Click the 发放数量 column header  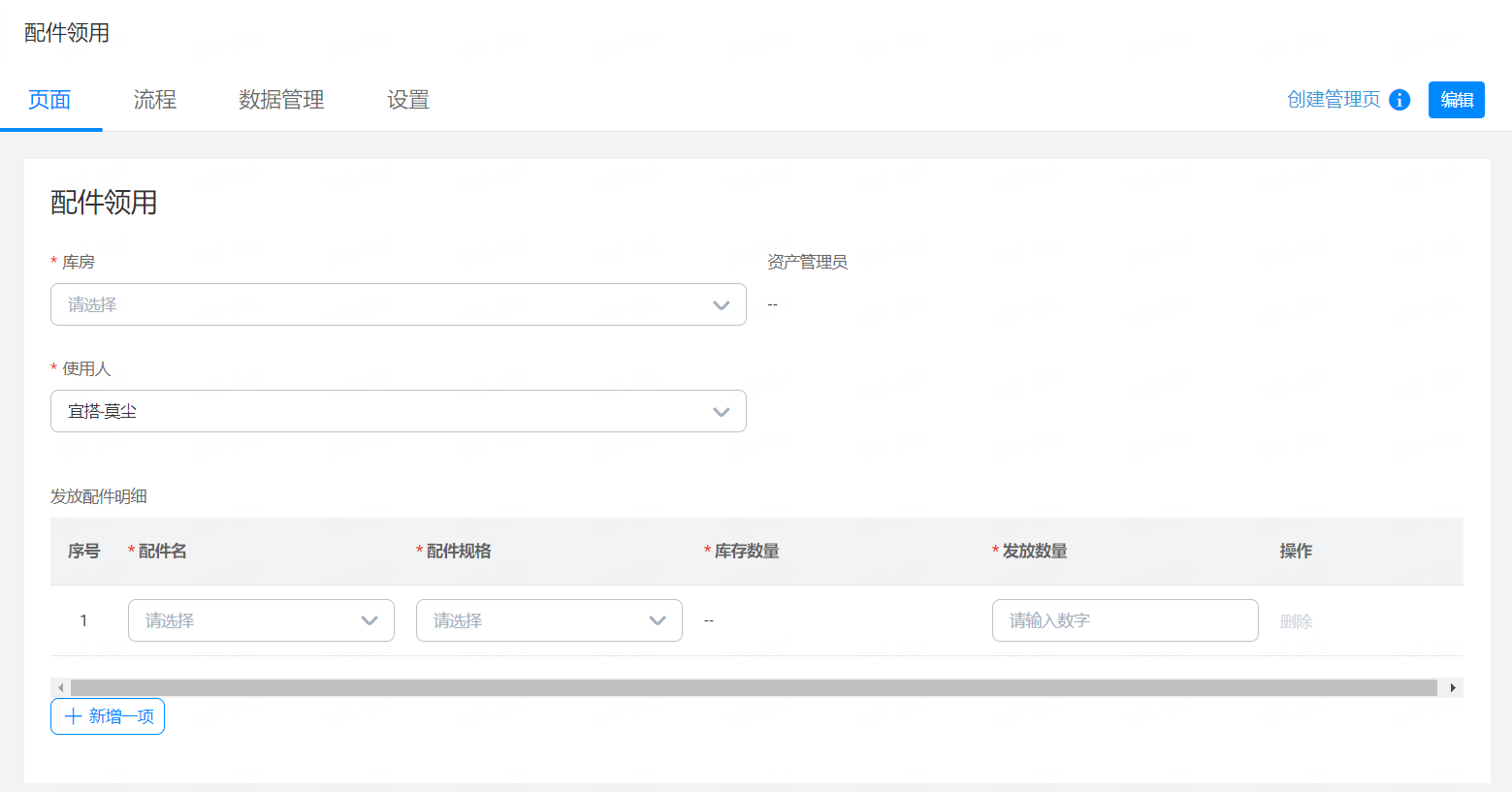(1030, 551)
